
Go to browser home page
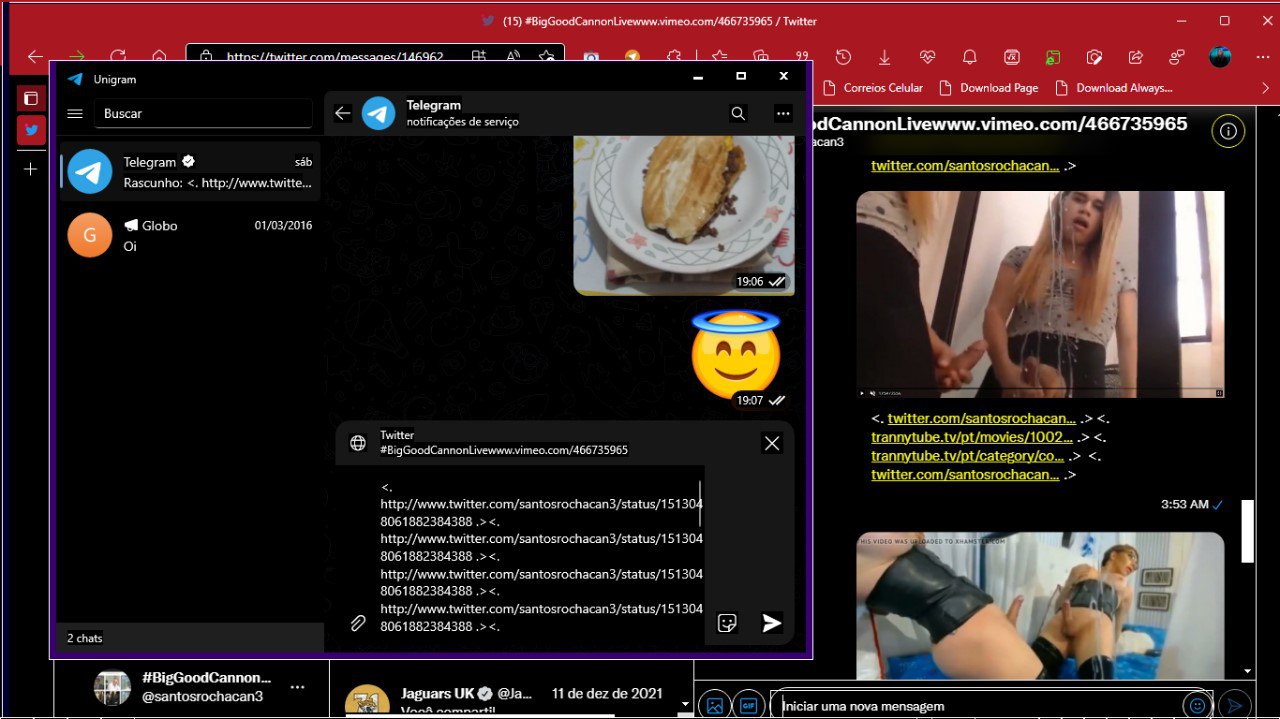(x=159, y=57)
